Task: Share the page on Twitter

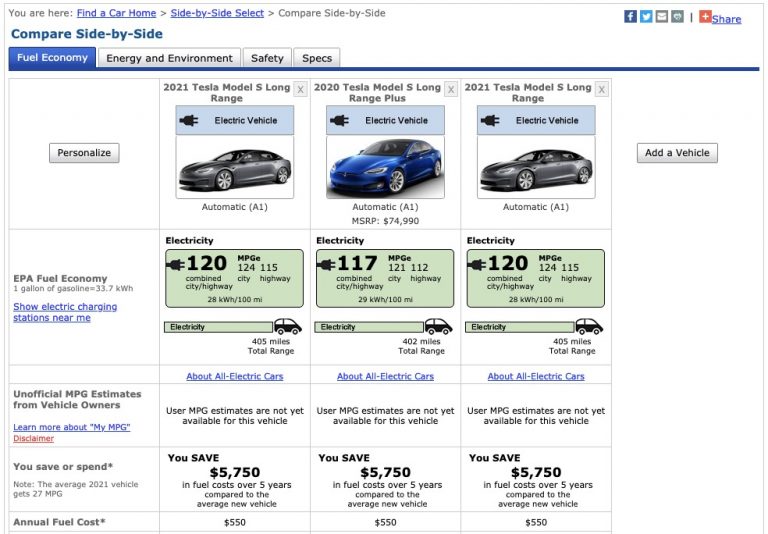Action: click(x=646, y=17)
